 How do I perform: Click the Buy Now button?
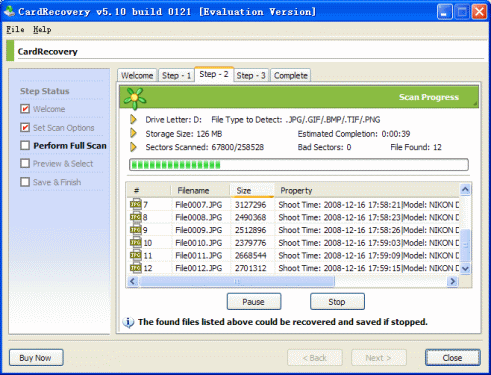[x=36, y=358]
